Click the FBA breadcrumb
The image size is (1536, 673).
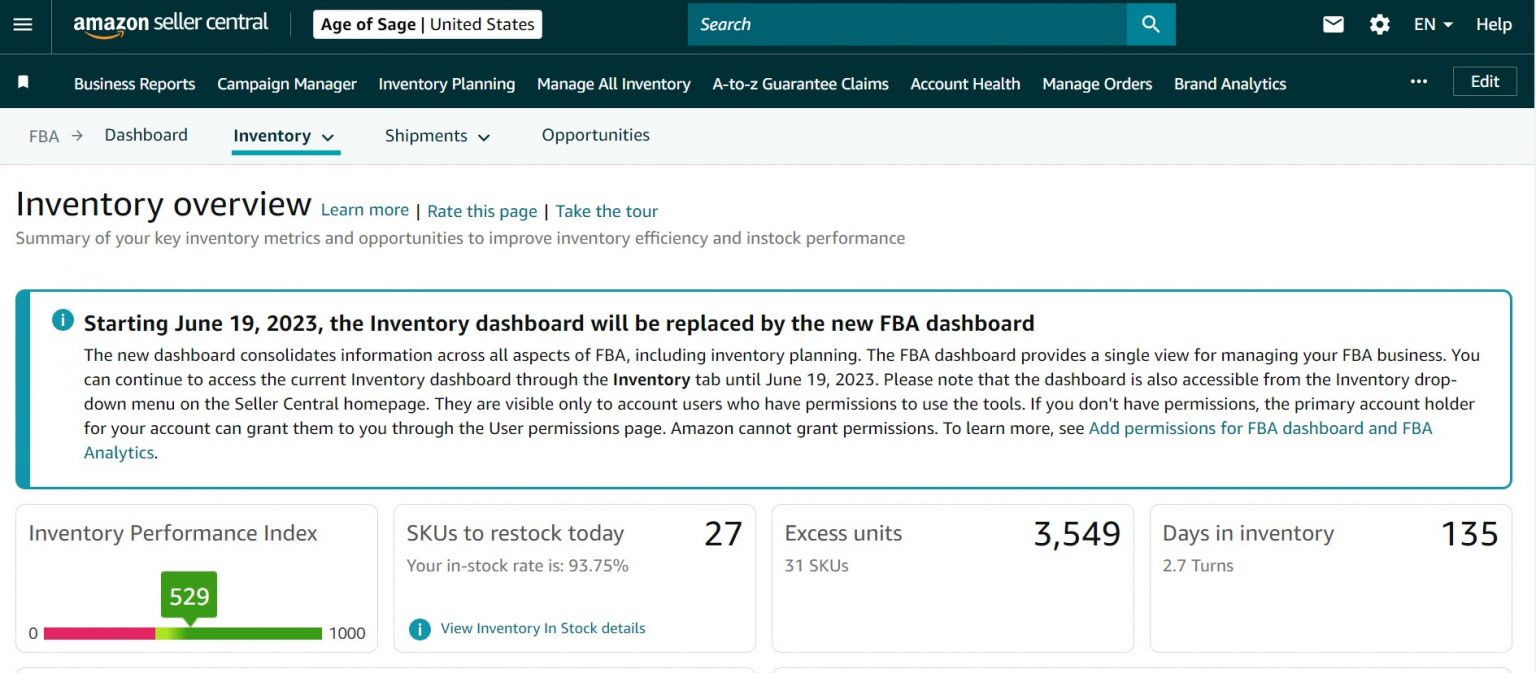pos(44,136)
